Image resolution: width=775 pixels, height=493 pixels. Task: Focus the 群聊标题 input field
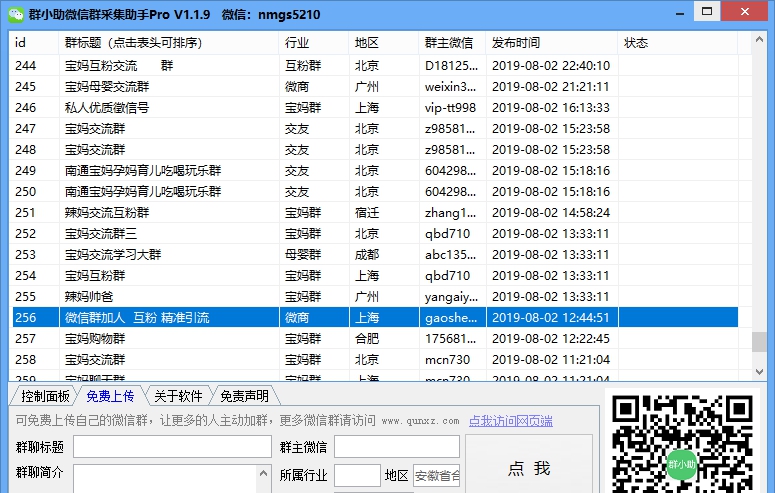pos(172,447)
